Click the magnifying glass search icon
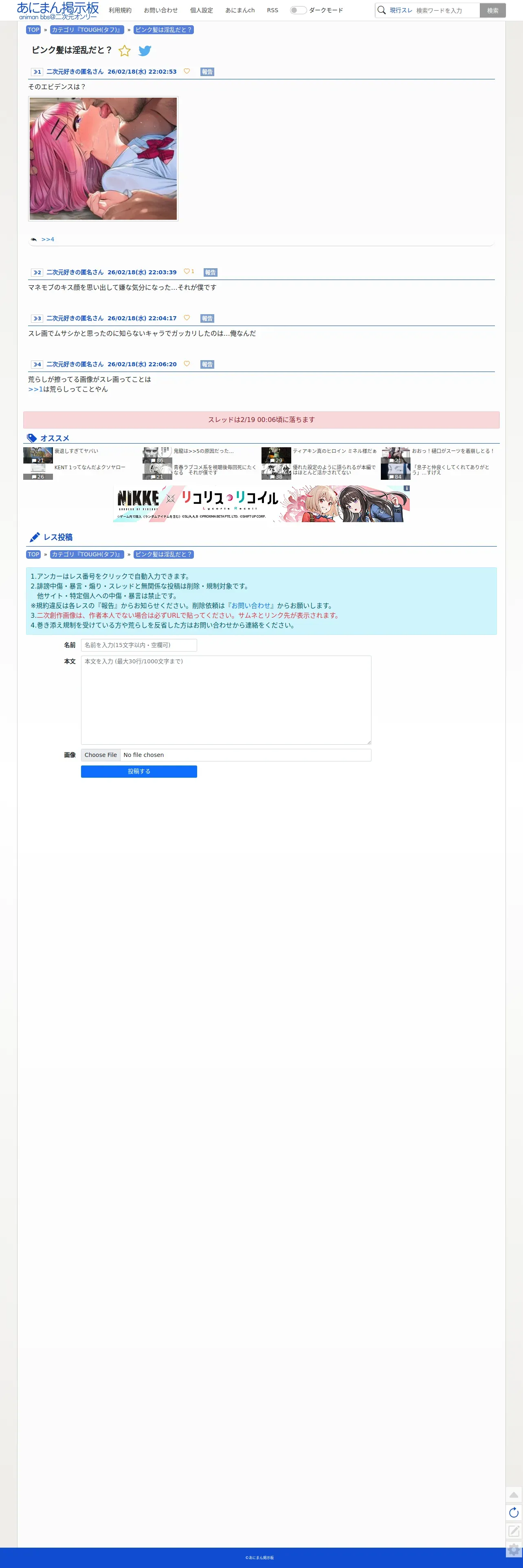 point(382,10)
